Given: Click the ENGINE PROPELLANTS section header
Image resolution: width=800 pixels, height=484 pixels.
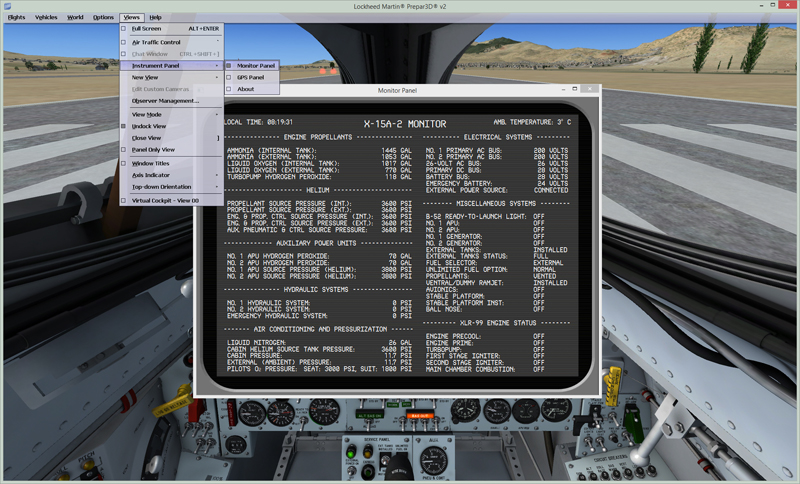Looking at the screenshot, I should [318, 137].
